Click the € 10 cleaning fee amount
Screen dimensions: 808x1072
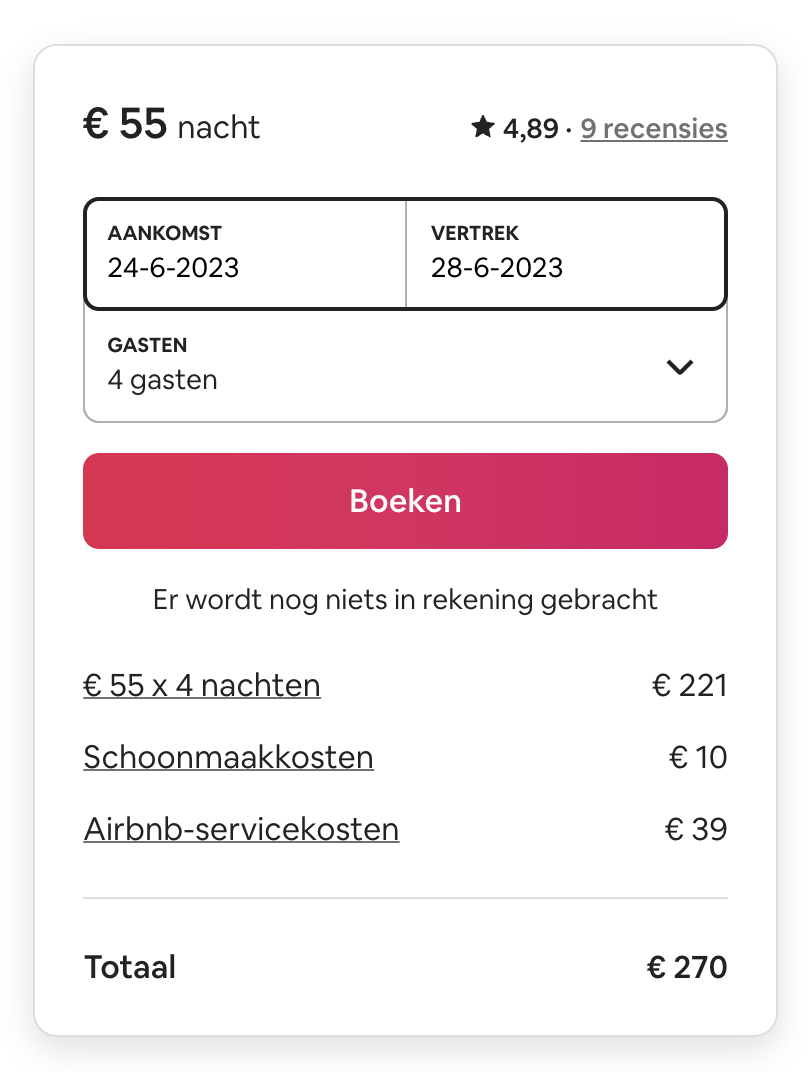[697, 758]
